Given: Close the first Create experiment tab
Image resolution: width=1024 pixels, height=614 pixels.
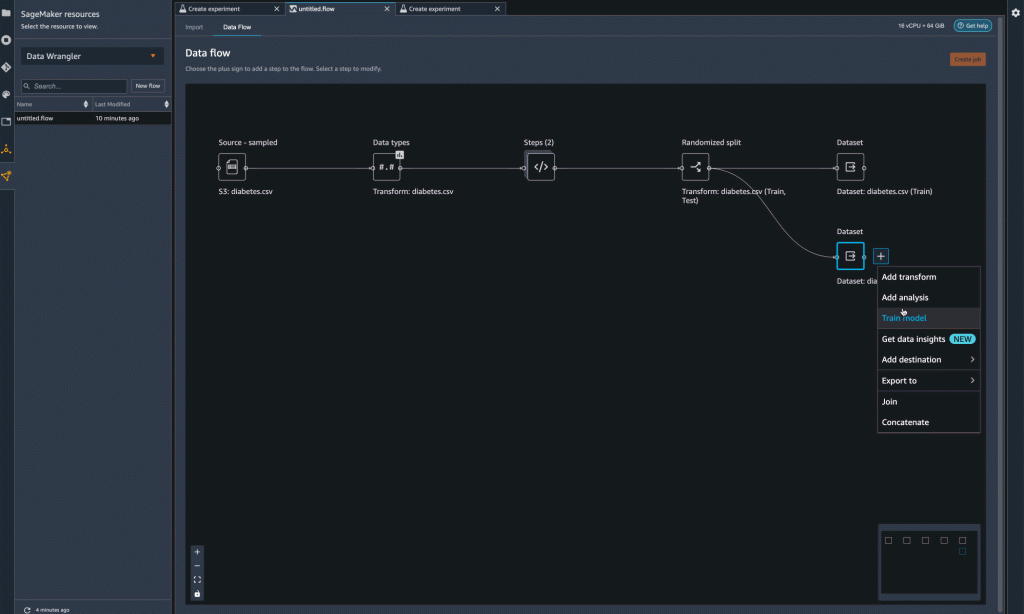Looking at the screenshot, I should [x=276, y=8].
